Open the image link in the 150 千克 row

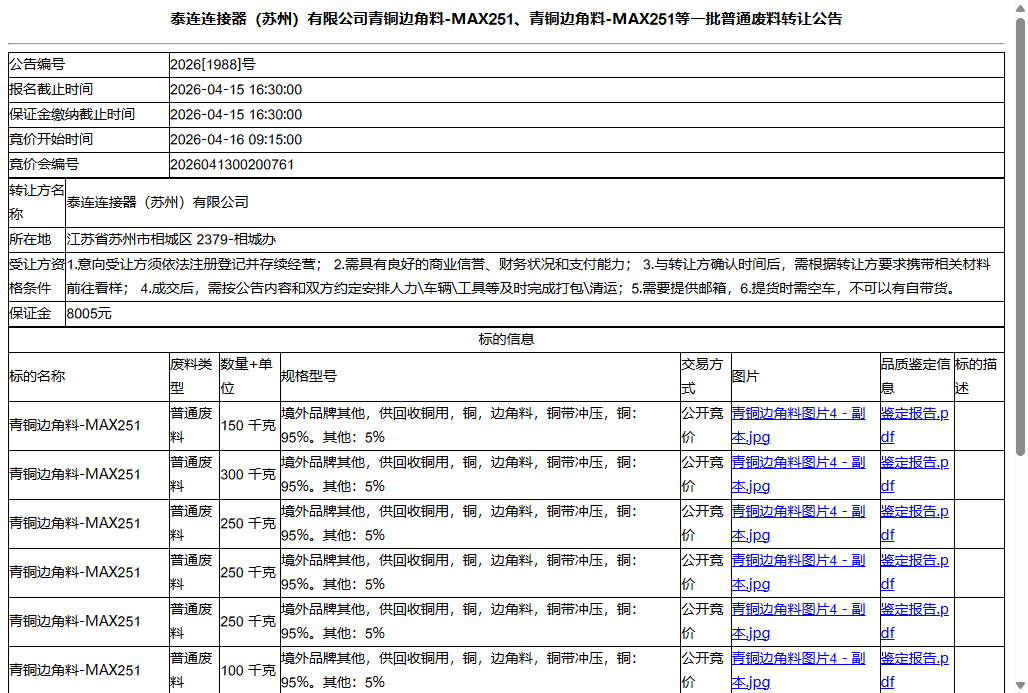[799, 426]
